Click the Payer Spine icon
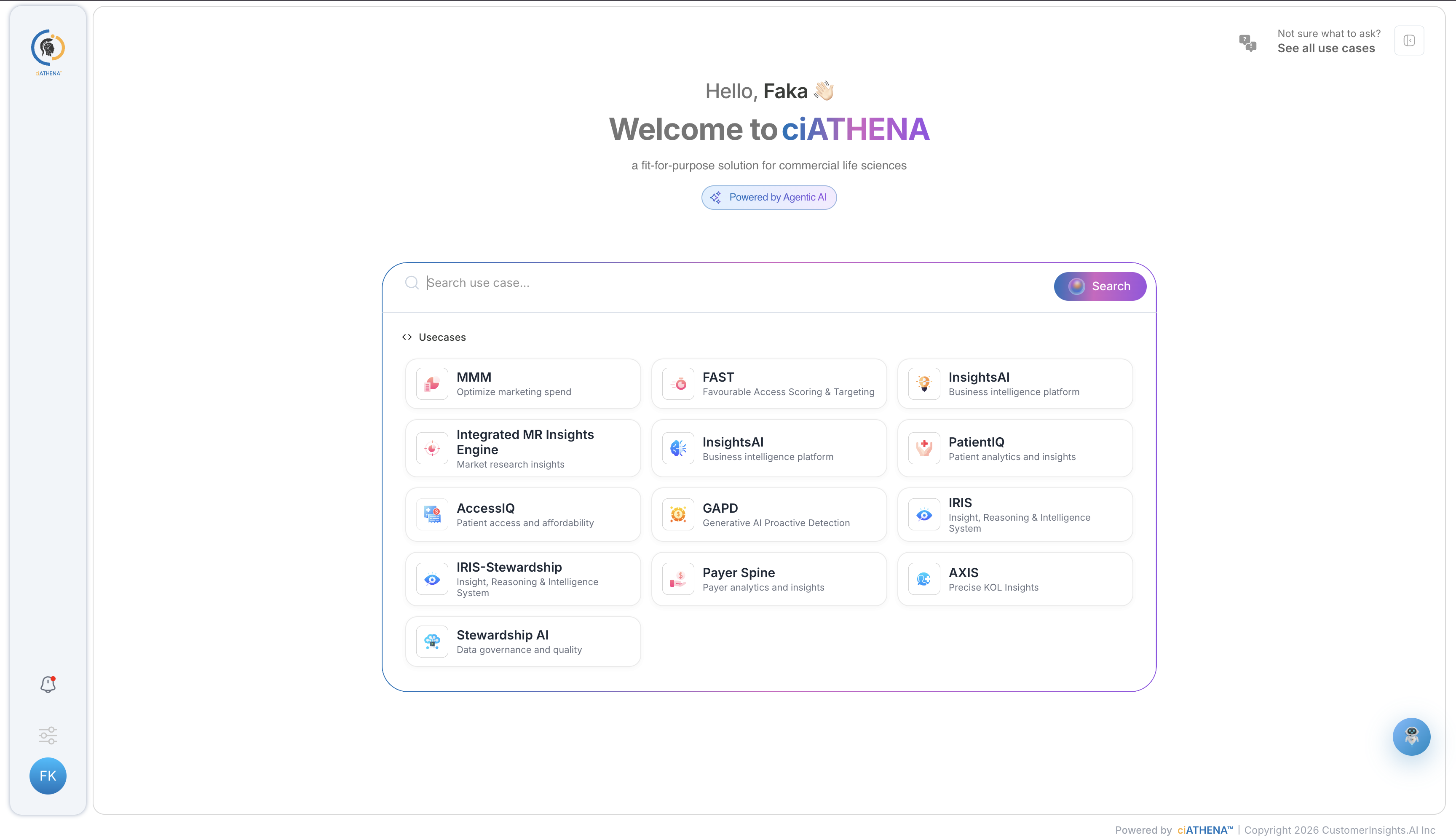 pyautogui.click(x=678, y=579)
